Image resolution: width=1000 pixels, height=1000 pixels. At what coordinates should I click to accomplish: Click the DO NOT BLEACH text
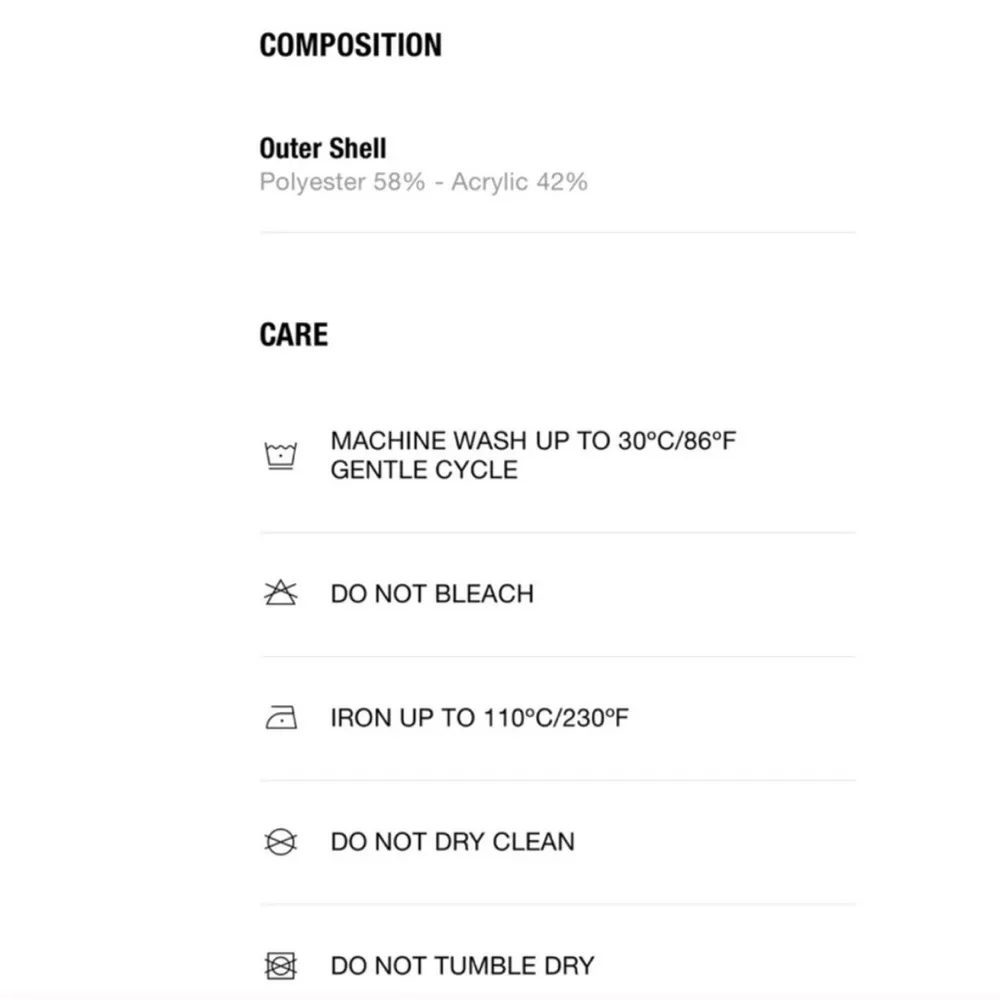coord(432,594)
